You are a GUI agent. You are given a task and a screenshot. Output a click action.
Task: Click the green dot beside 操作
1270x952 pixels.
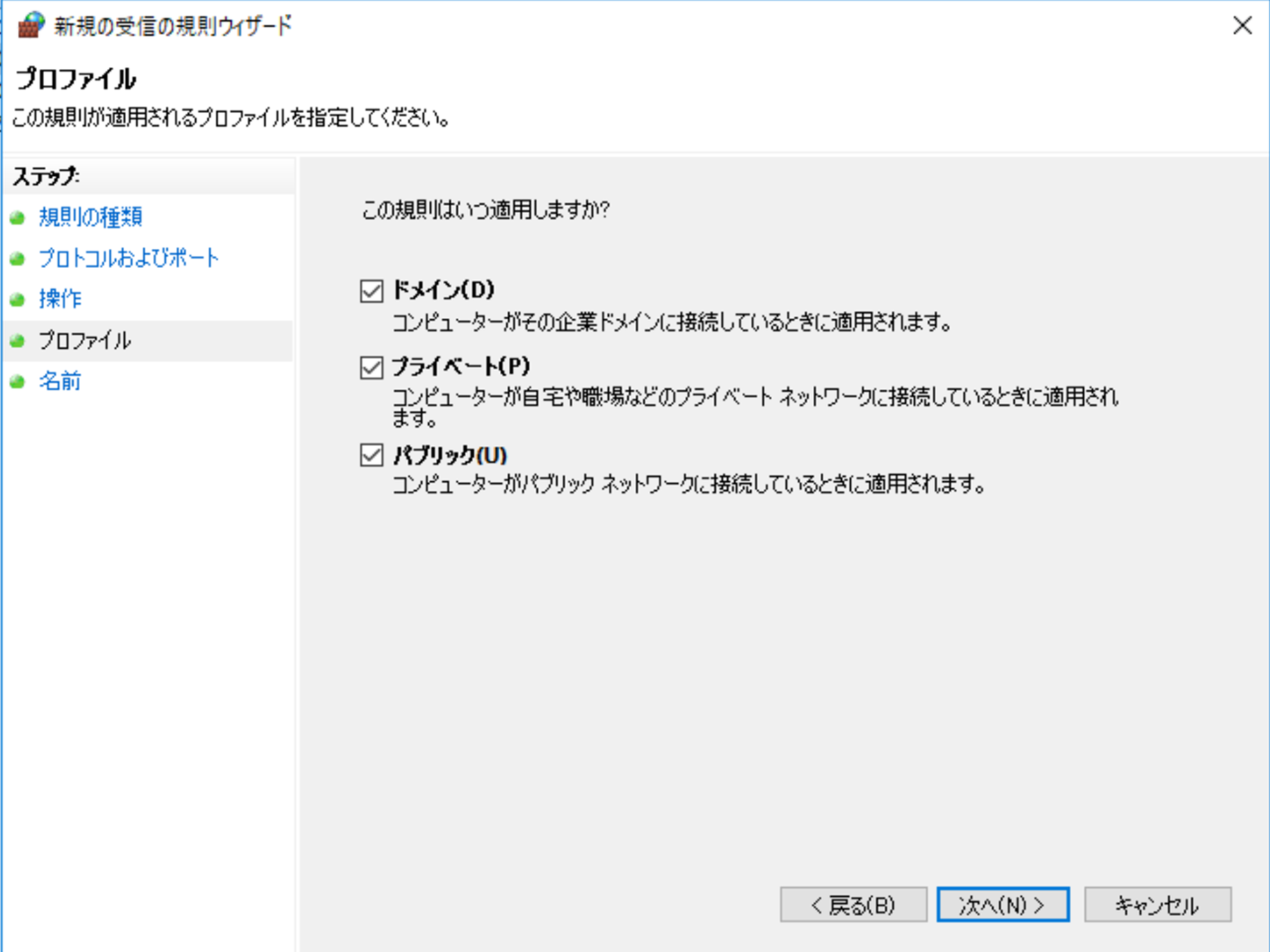point(18,299)
